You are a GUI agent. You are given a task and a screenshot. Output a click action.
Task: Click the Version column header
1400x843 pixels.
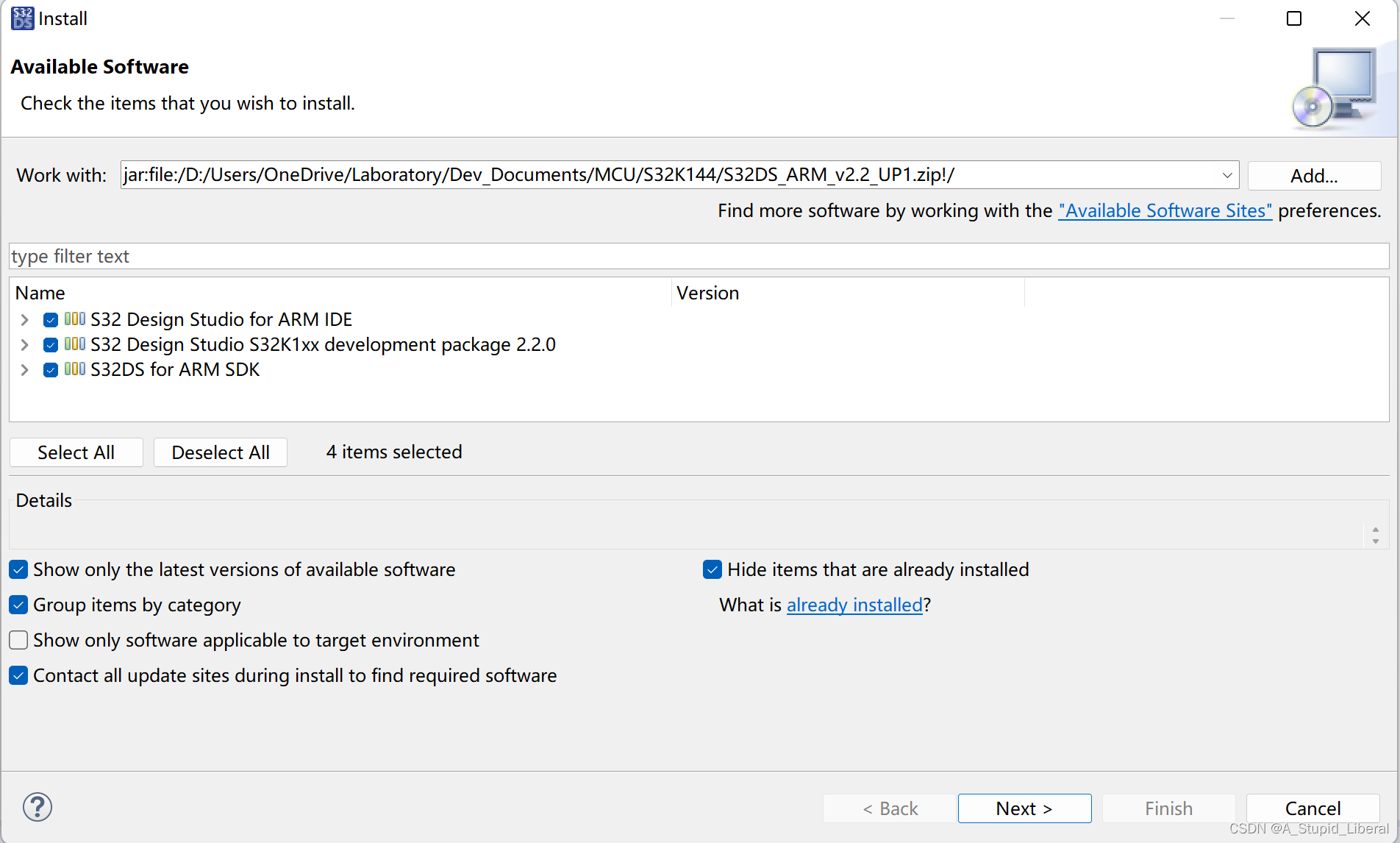coord(848,293)
